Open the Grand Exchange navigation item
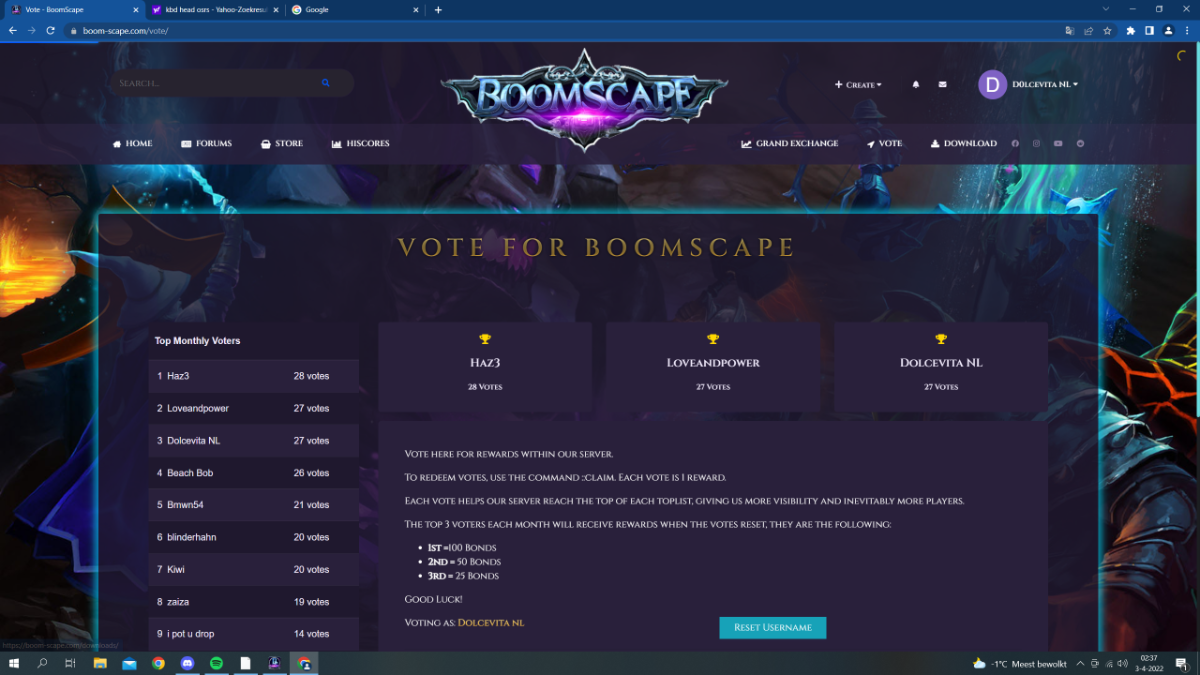1200x675 pixels. (790, 144)
